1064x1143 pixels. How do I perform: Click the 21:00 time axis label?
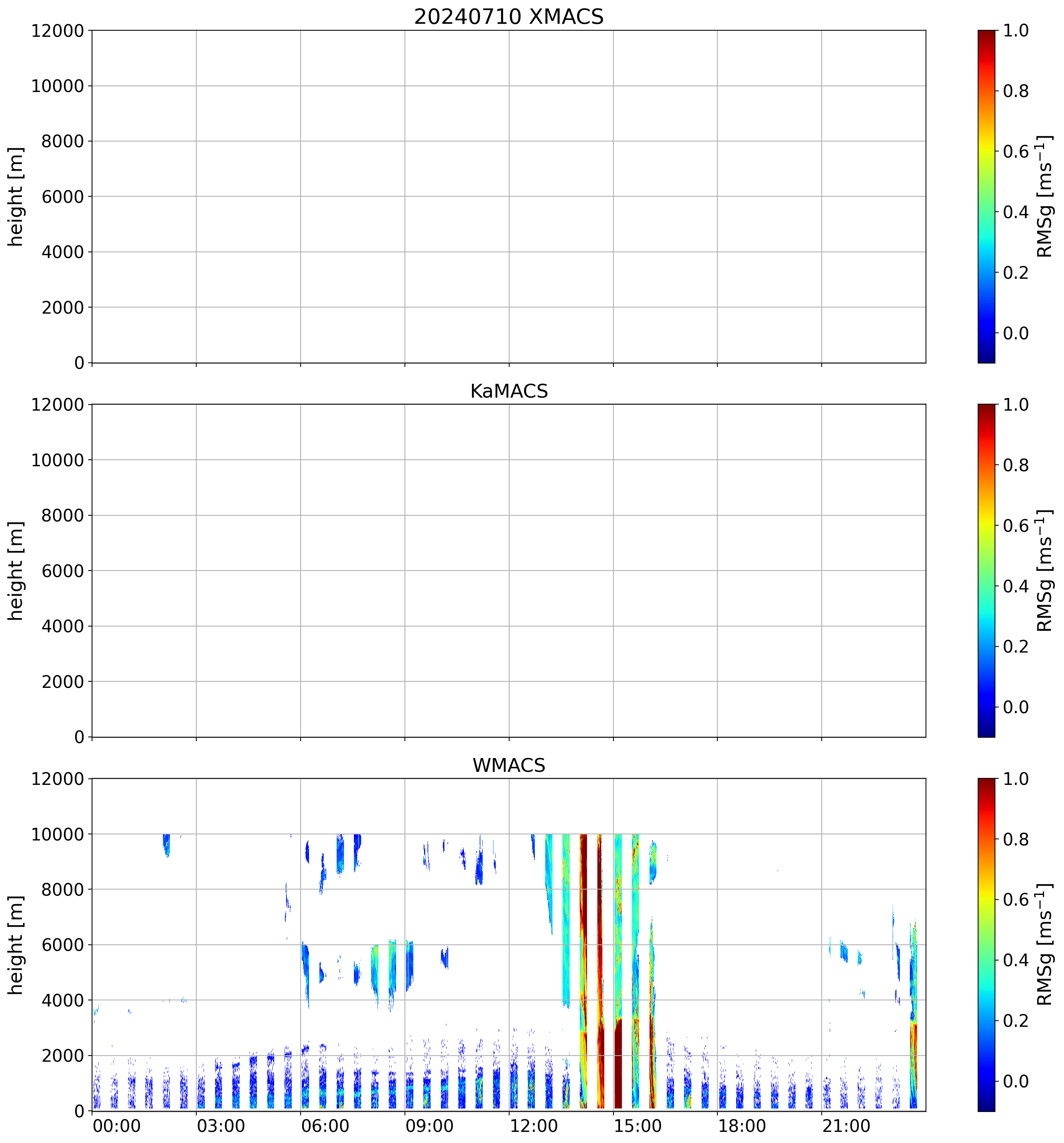[x=846, y=1126]
